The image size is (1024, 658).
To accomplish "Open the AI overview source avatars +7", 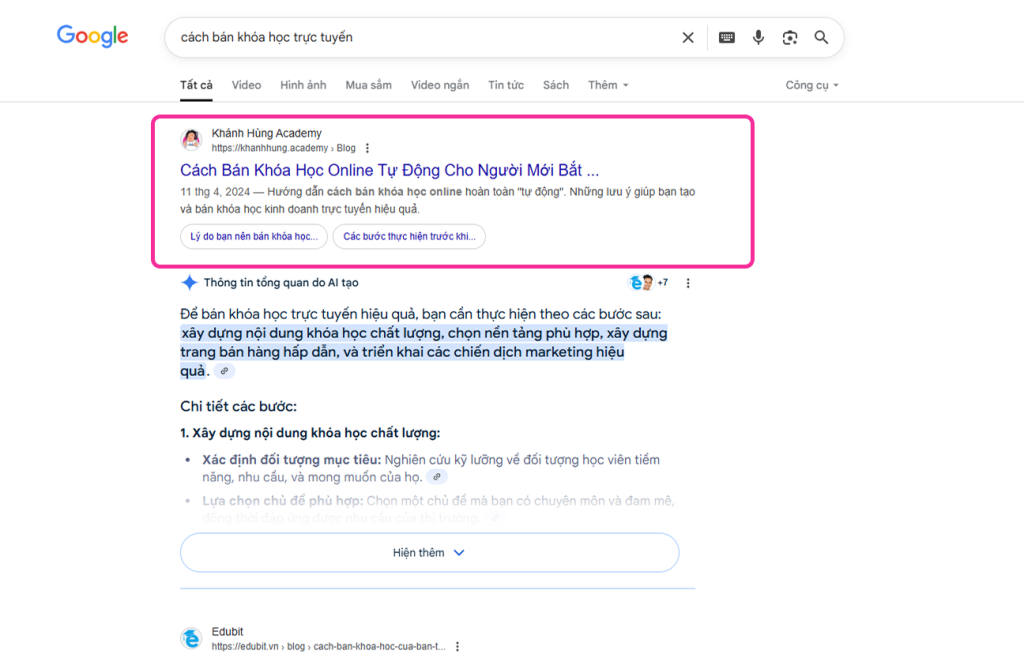I will pyautogui.click(x=648, y=283).
